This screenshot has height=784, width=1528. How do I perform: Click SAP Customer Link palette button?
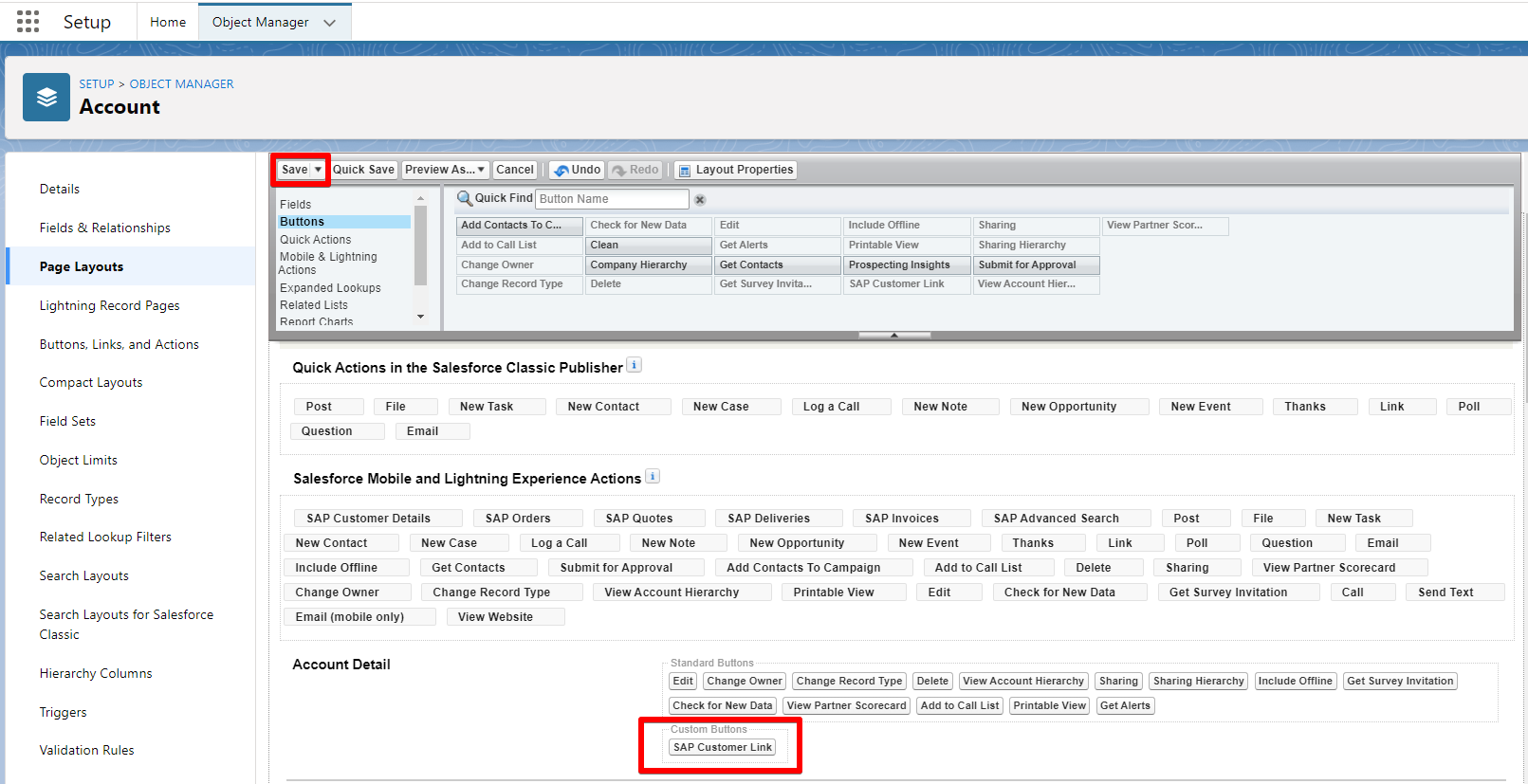pos(907,284)
